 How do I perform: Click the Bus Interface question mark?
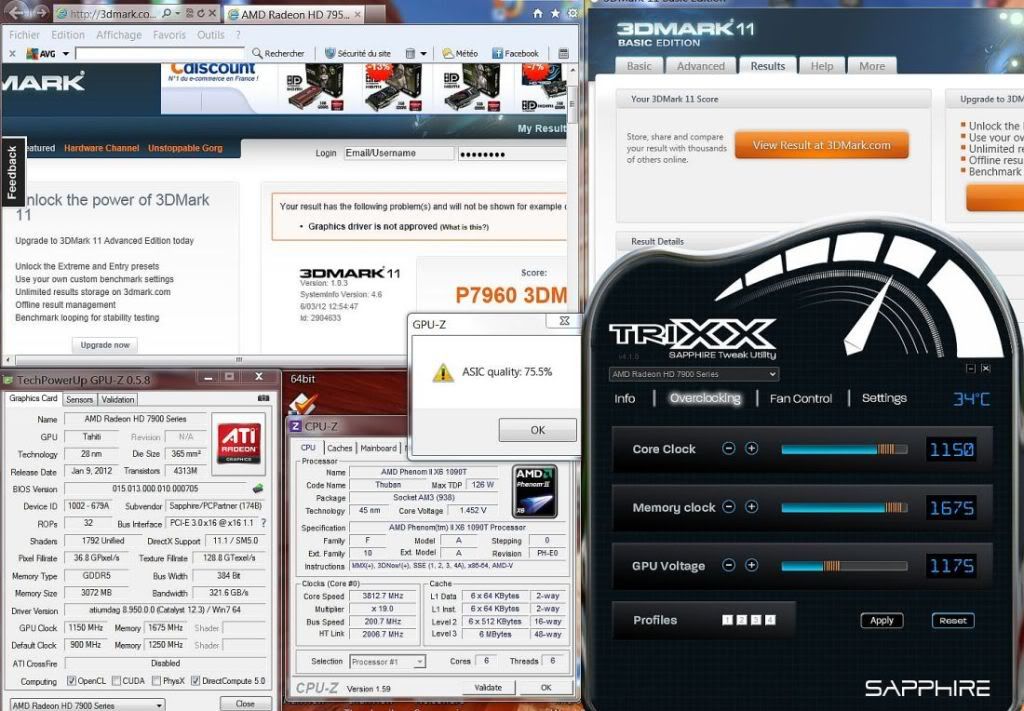(x=264, y=523)
